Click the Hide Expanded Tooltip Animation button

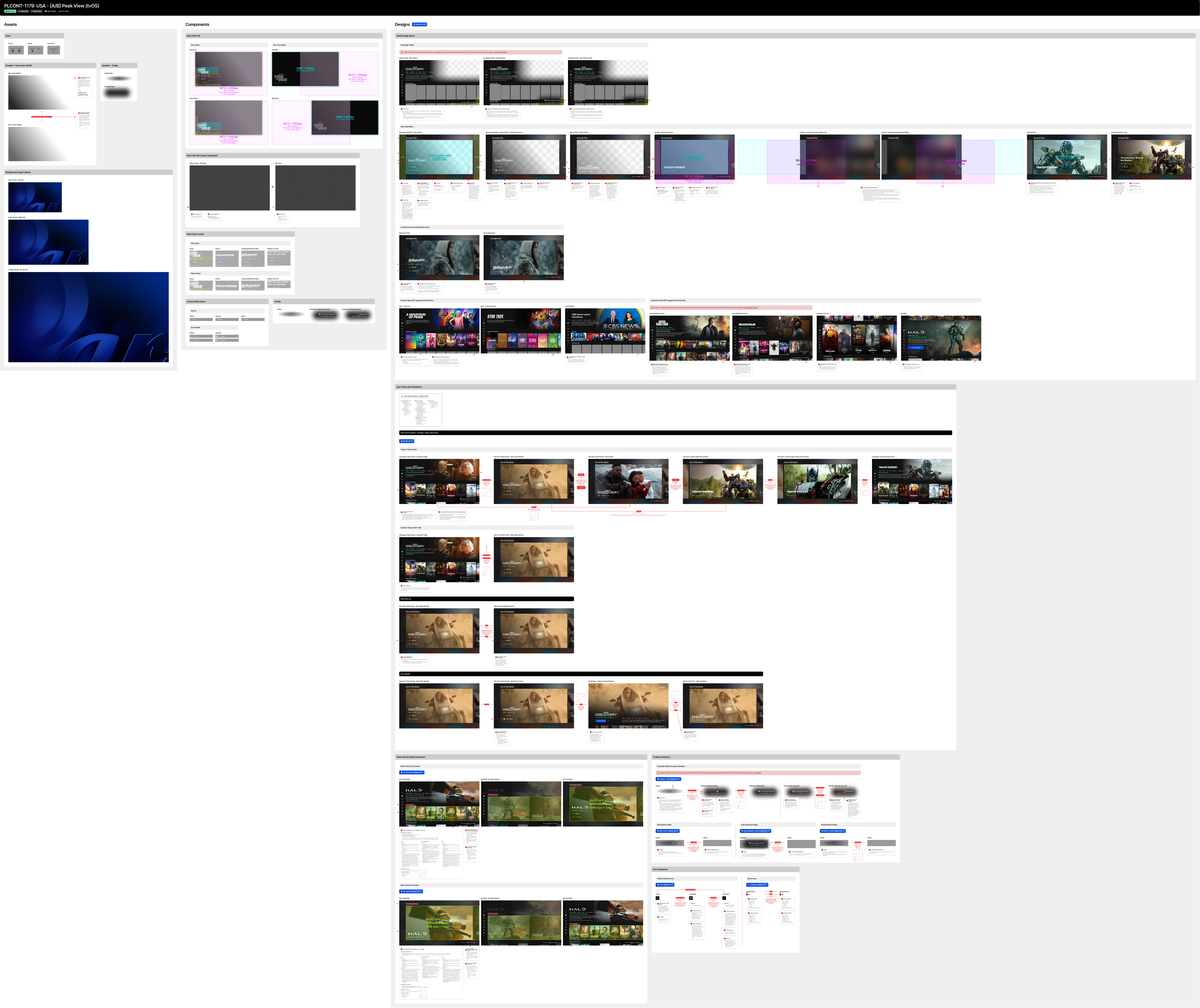click(755, 831)
